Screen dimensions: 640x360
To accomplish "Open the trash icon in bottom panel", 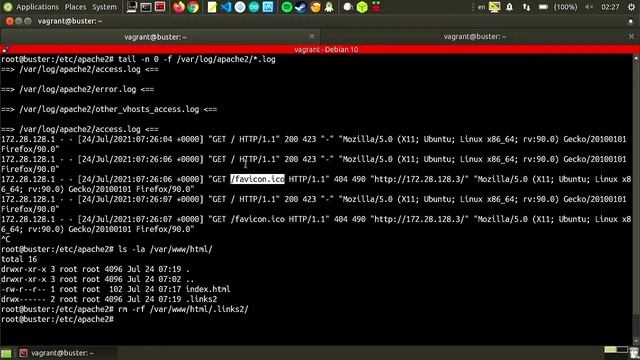I will click(634, 353).
